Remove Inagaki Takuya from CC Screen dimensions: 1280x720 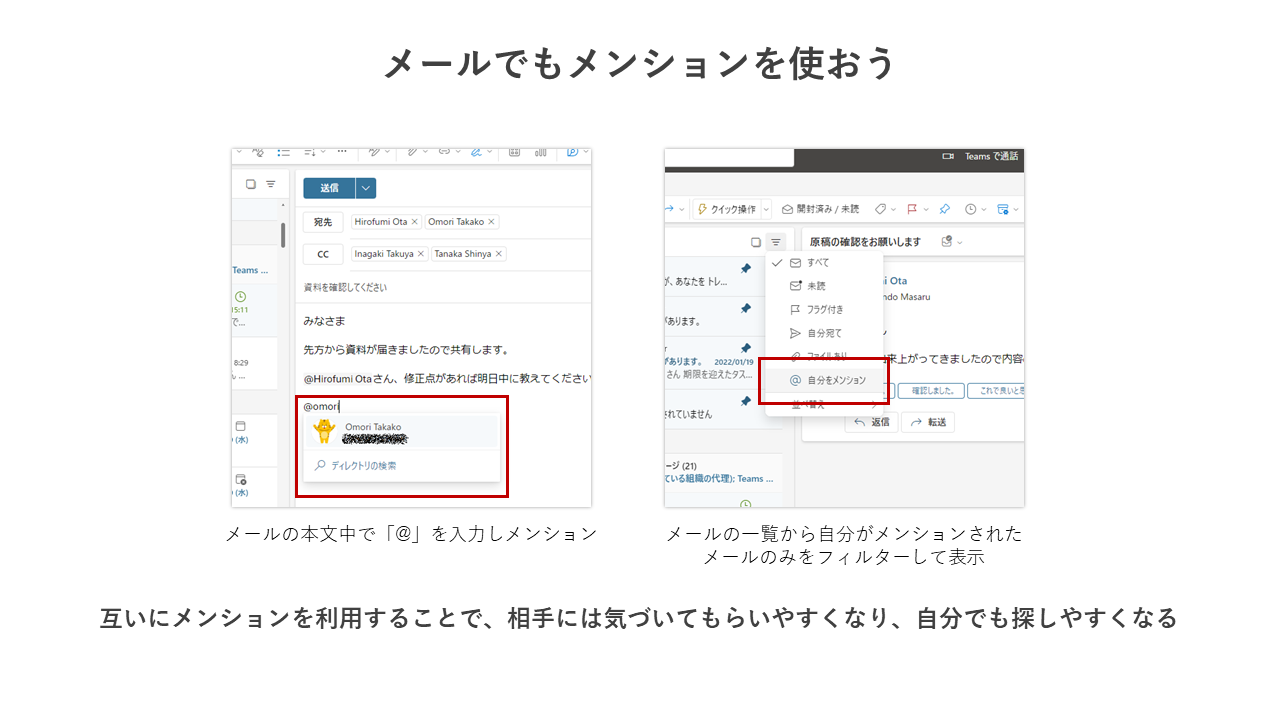coord(421,254)
